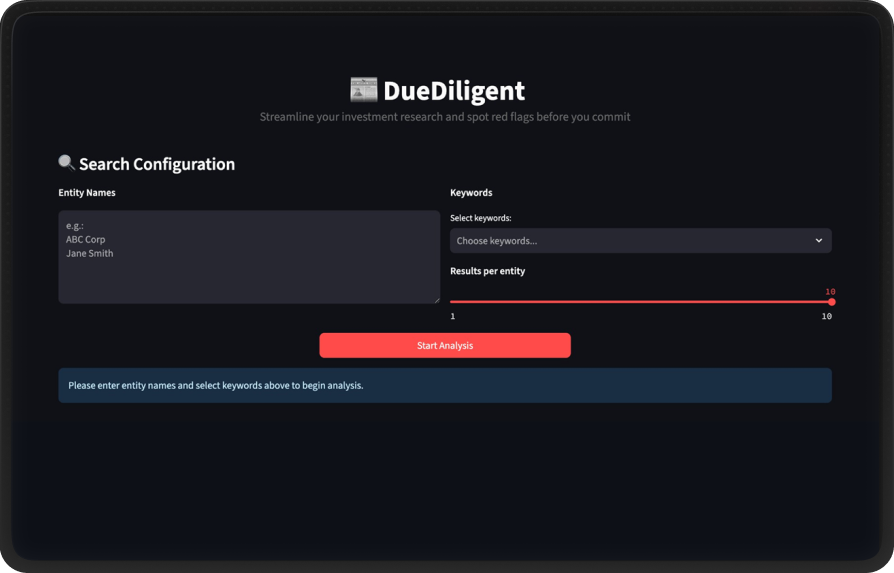Screen dimensions: 894x573
Task: Click the 'Select keywords:' label
Action: tap(481, 218)
